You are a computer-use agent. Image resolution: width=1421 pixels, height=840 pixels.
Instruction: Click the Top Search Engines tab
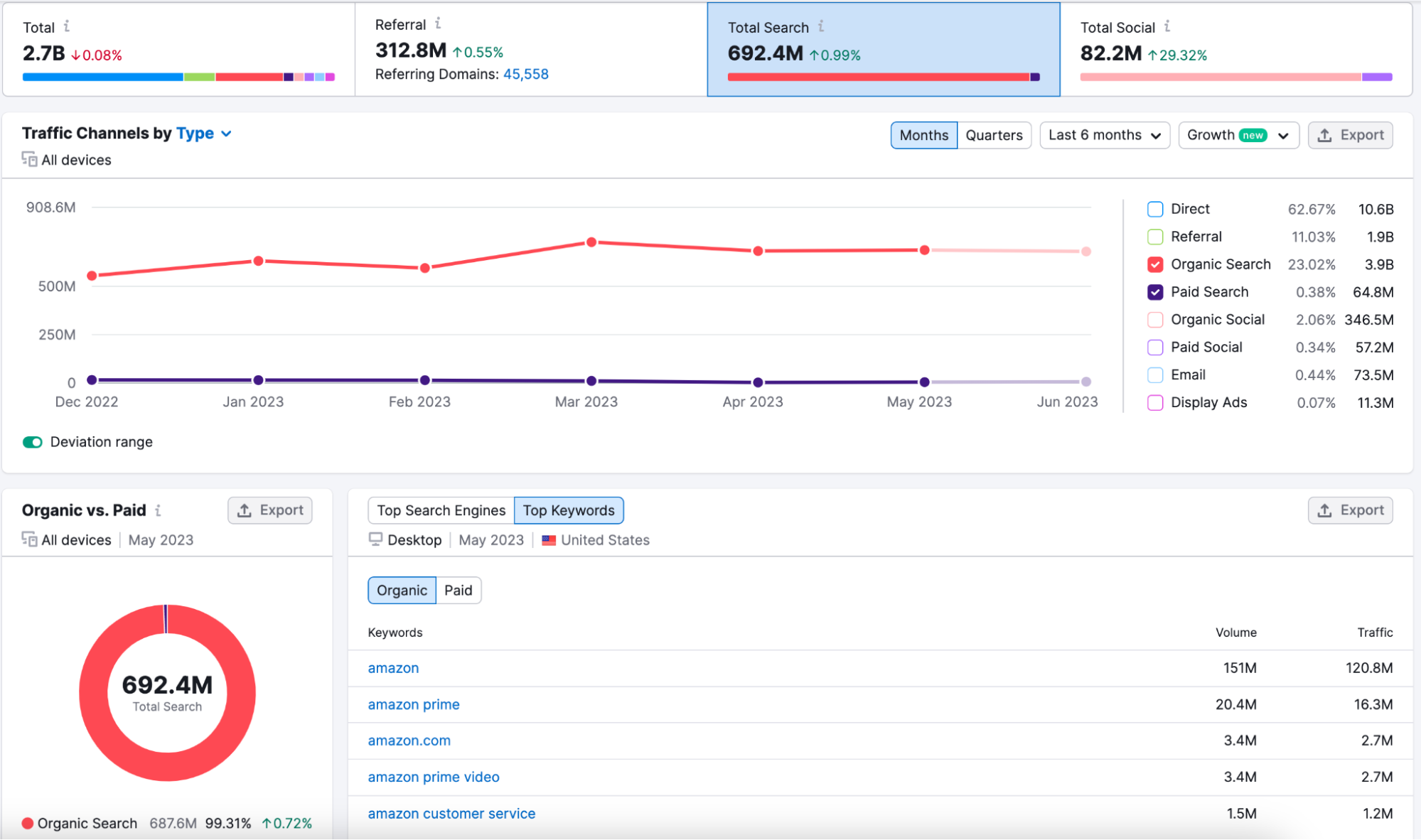pyautogui.click(x=442, y=511)
